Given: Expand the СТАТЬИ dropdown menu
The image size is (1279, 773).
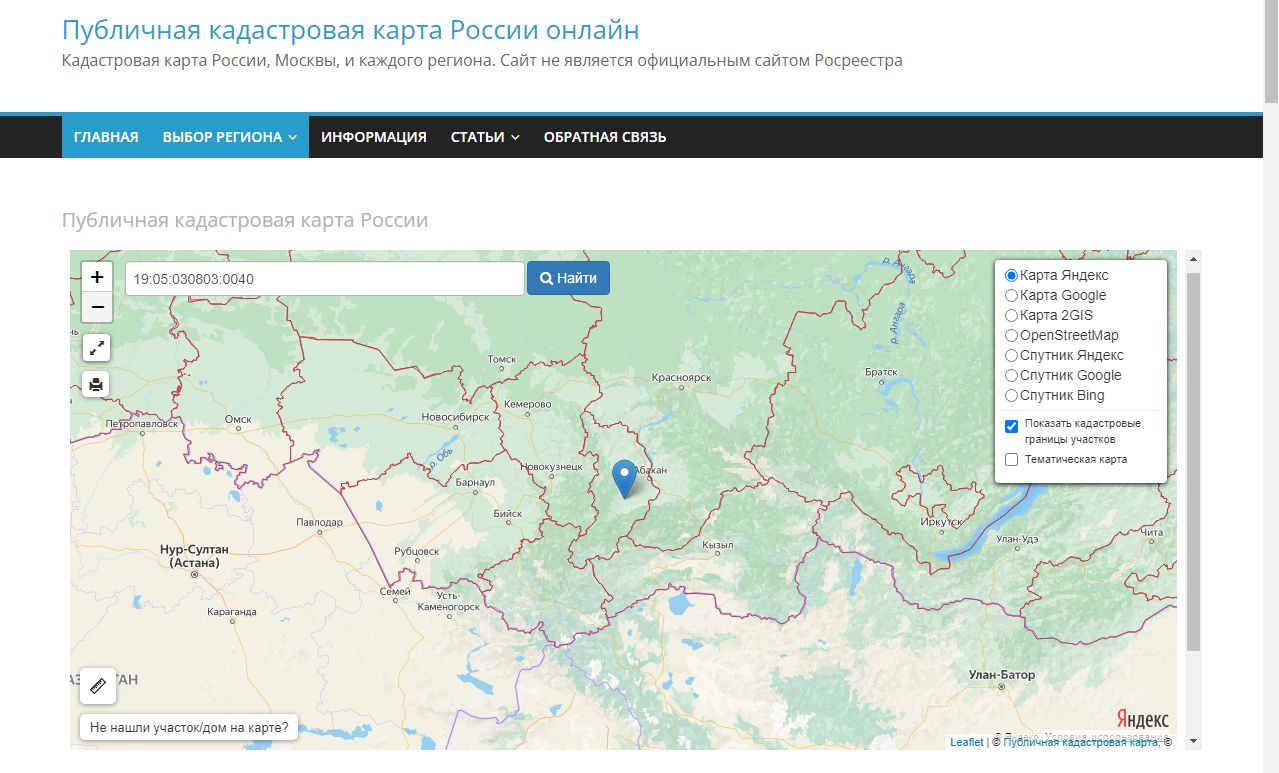Looking at the screenshot, I should [485, 137].
